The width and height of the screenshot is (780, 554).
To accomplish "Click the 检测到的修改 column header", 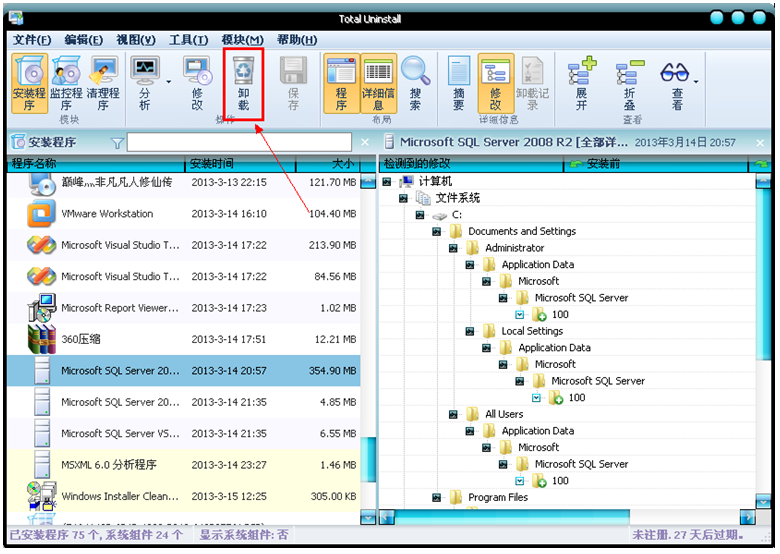I will click(x=471, y=164).
